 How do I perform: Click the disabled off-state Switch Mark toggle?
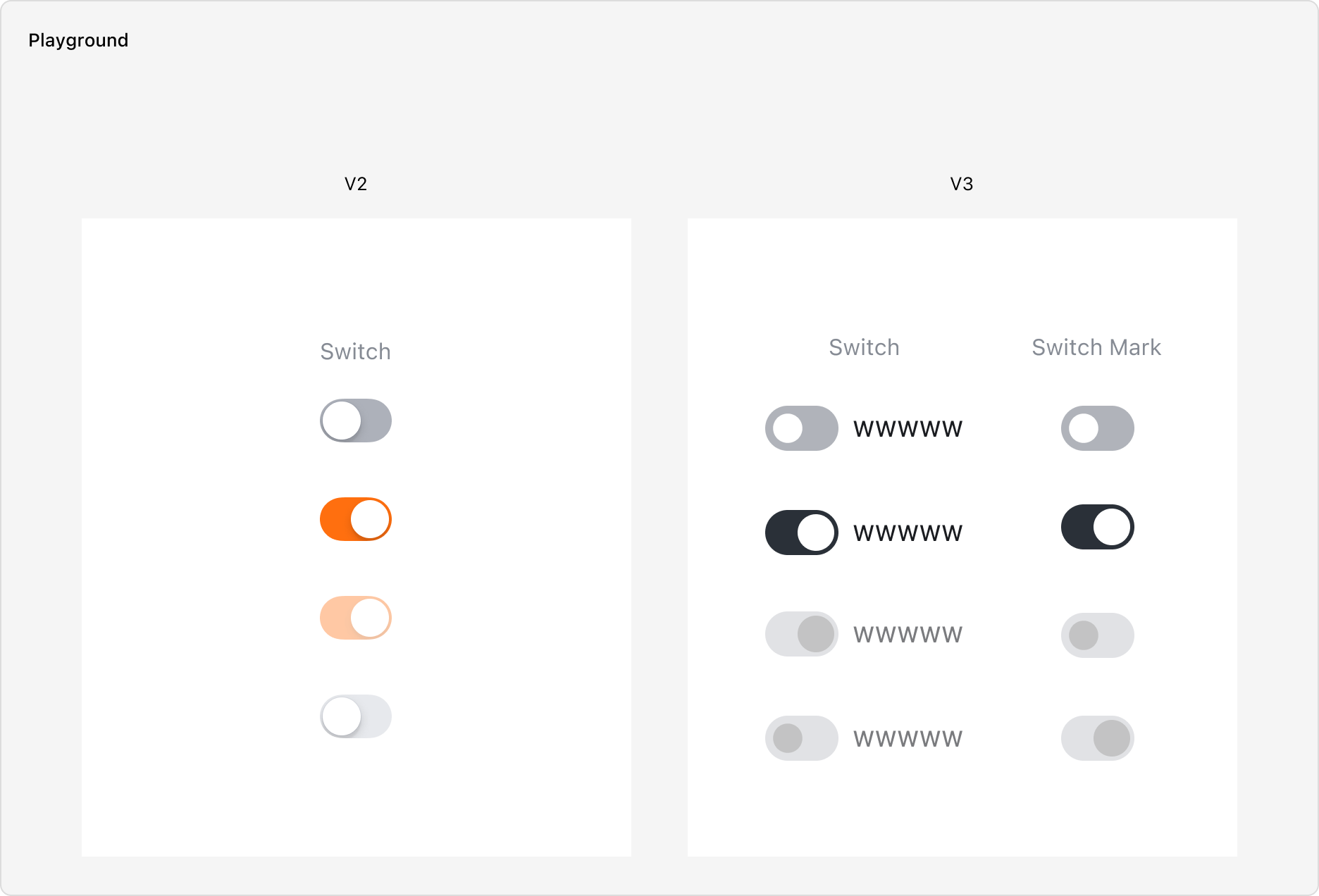pyautogui.click(x=1098, y=635)
